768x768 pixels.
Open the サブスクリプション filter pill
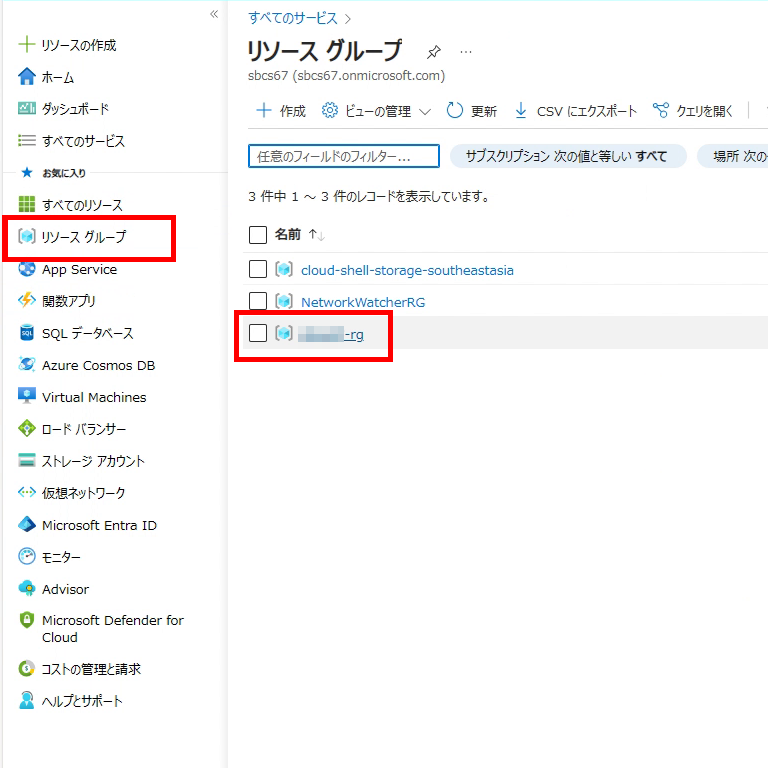[x=568, y=156]
